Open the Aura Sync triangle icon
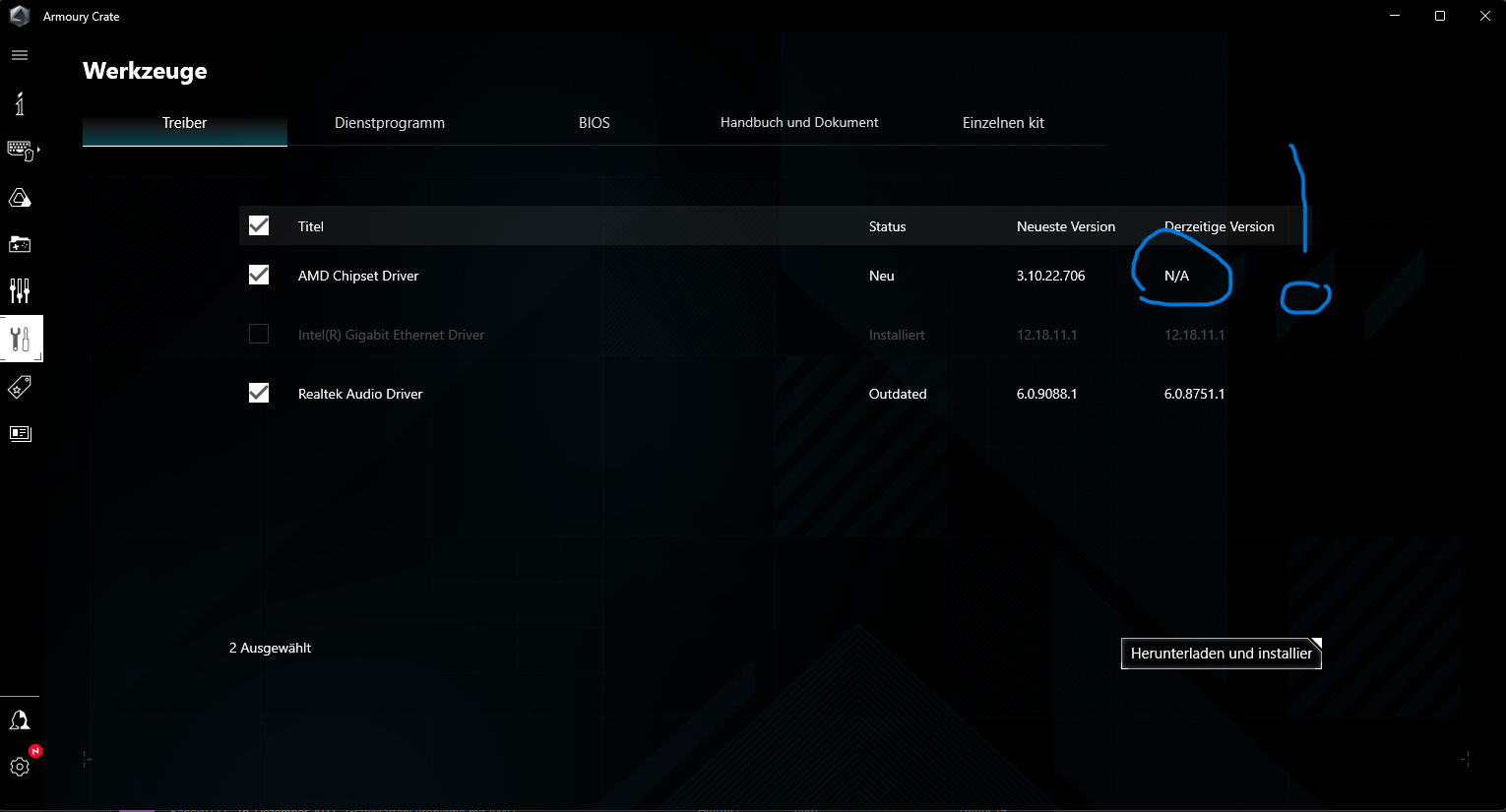1506x812 pixels. pyautogui.click(x=20, y=198)
